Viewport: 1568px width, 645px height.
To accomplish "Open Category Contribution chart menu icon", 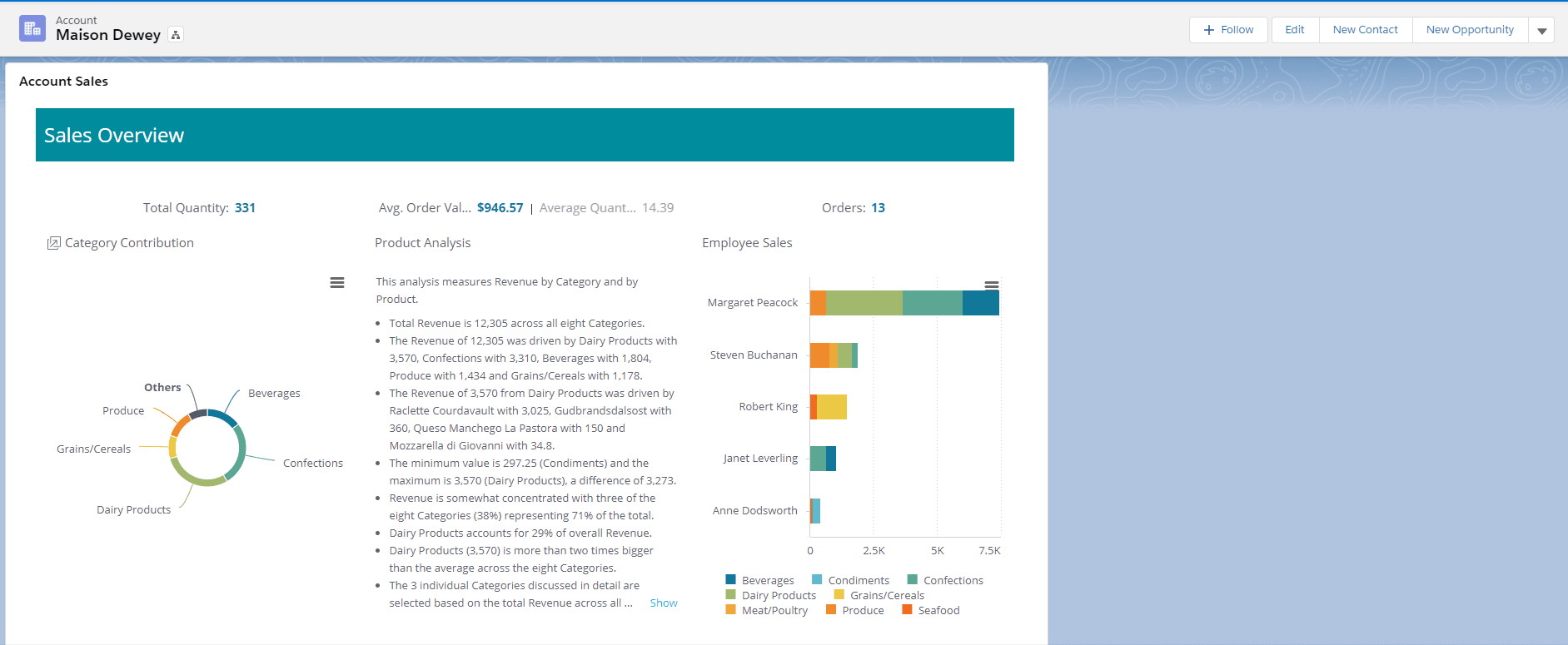I will pyautogui.click(x=337, y=283).
